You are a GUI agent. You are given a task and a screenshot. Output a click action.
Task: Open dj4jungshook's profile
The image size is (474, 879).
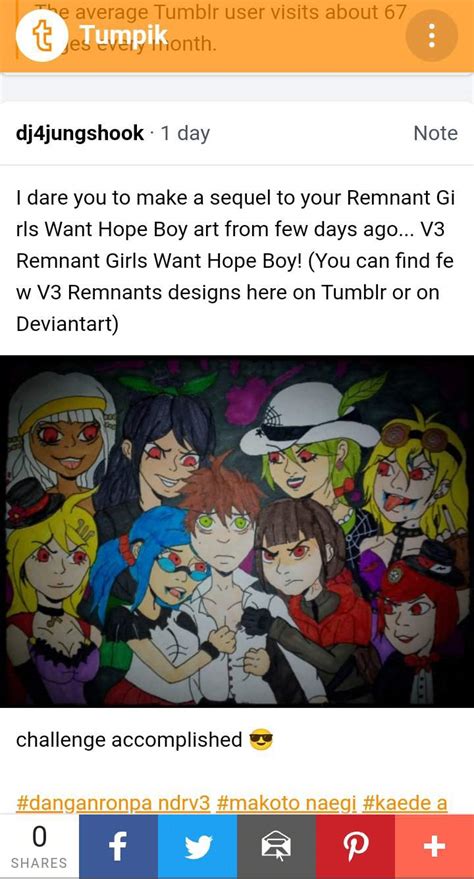pos(80,133)
